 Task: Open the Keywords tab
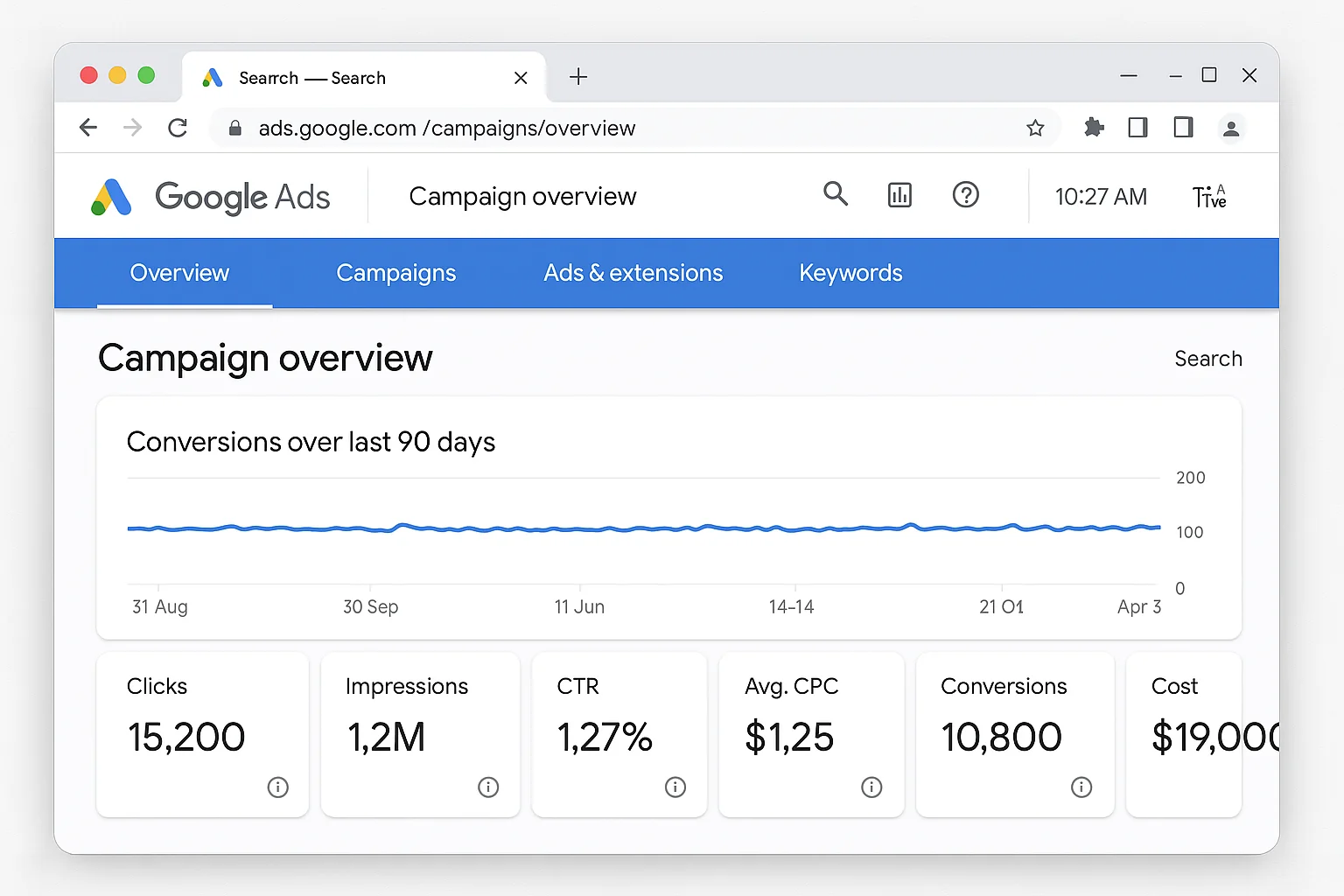coord(850,273)
